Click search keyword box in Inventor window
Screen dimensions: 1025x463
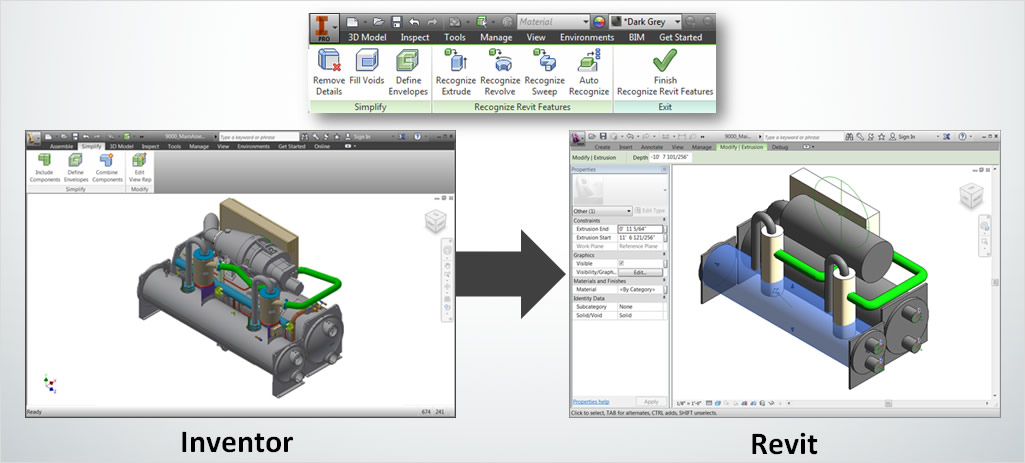pos(258,137)
